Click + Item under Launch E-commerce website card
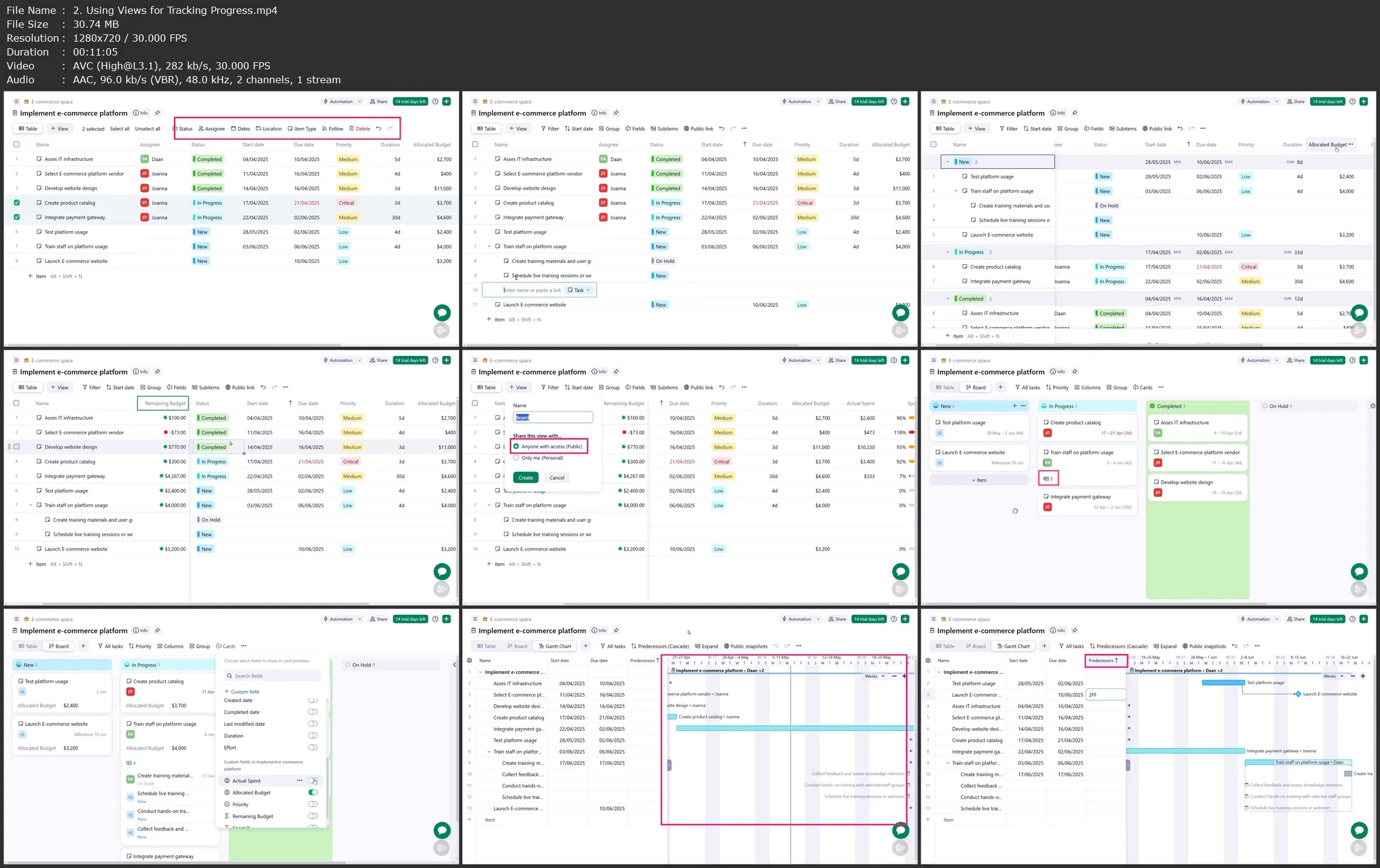Image resolution: width=1380 pixels, height=868 pixels. tap(979, 480)
